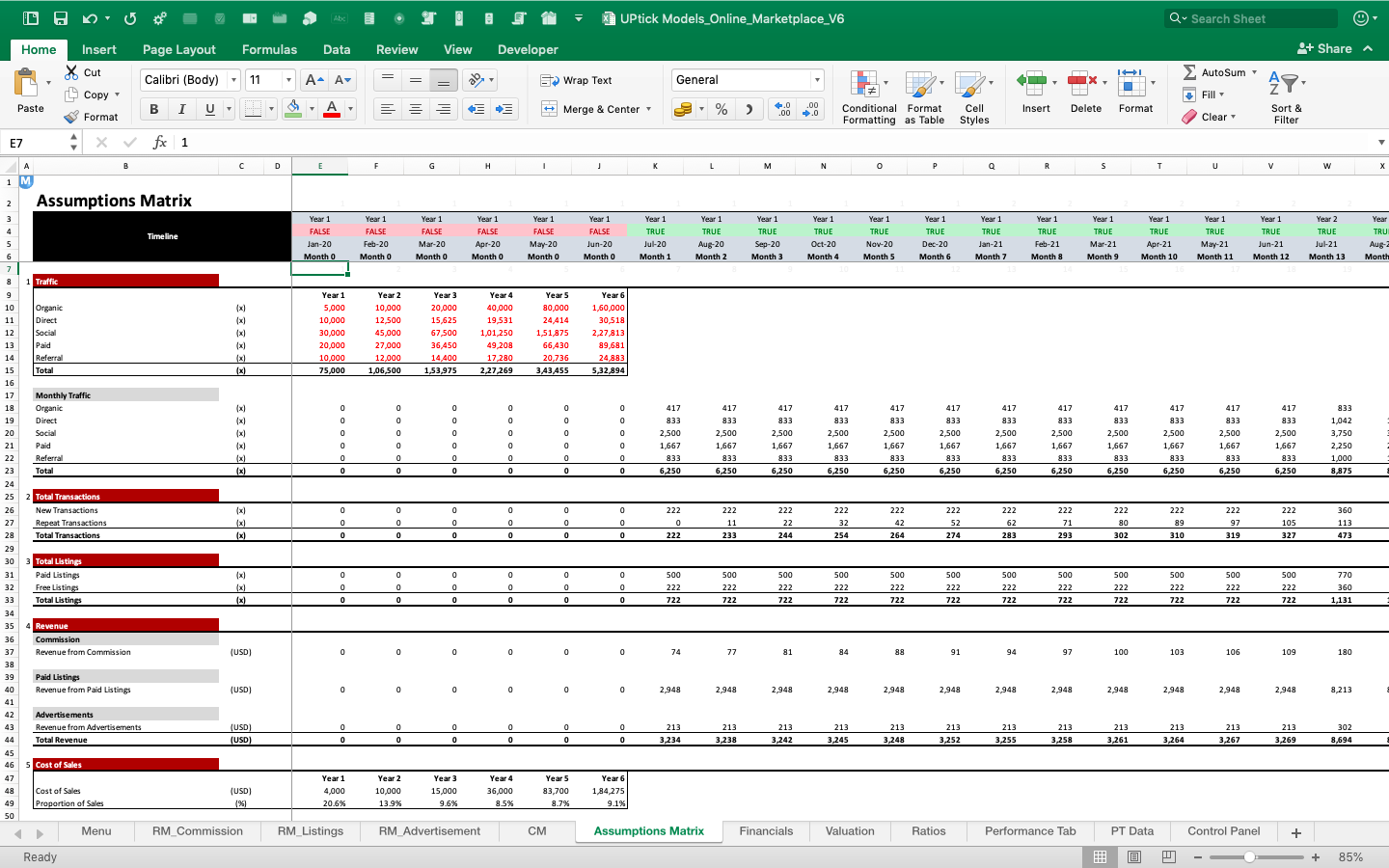Click the text orientation icon
Viewport: 1389px width, 868px height.
(x=476, y=80)
